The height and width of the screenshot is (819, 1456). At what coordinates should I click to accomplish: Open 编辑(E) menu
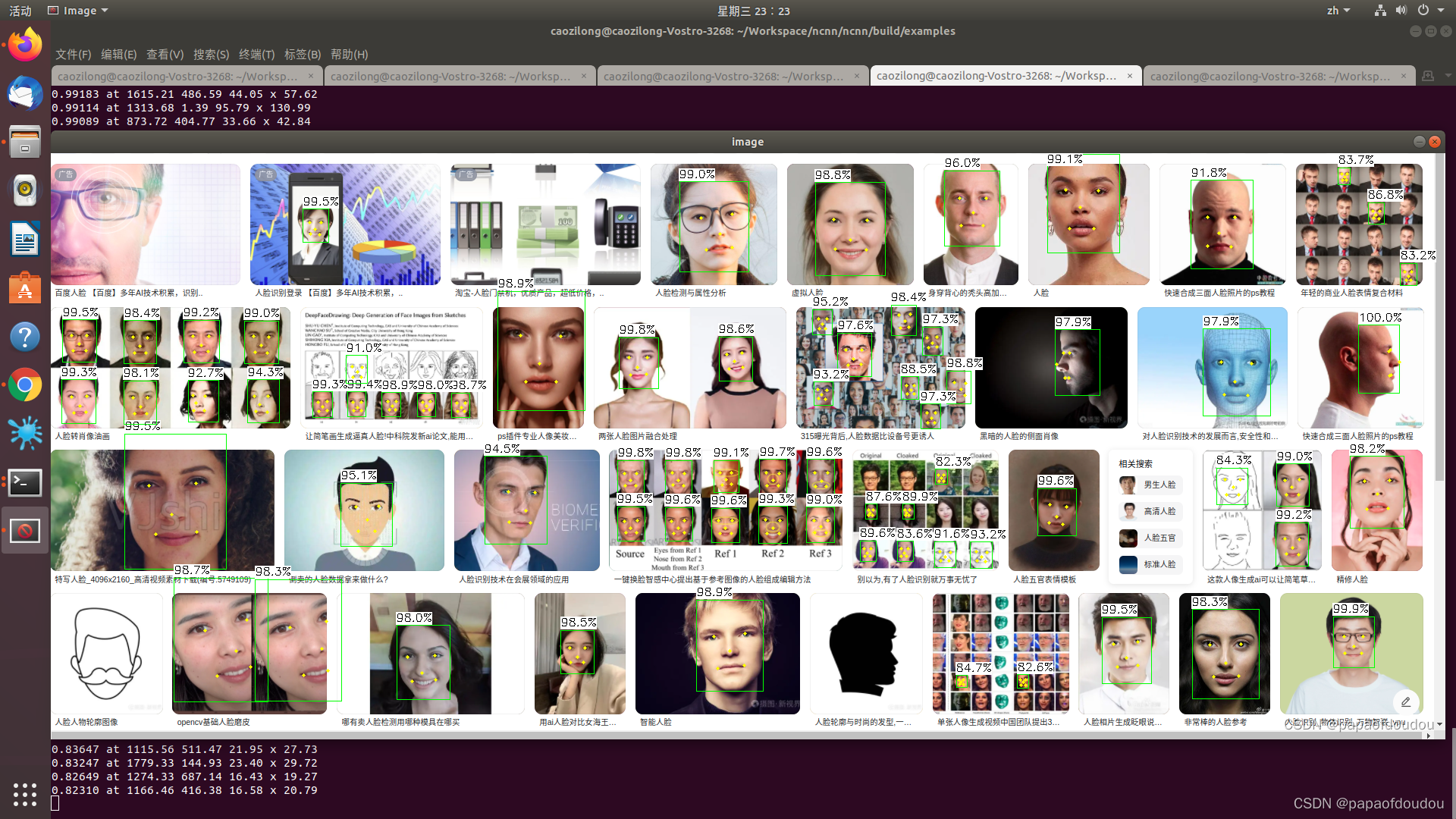click(x=118, y=55)
